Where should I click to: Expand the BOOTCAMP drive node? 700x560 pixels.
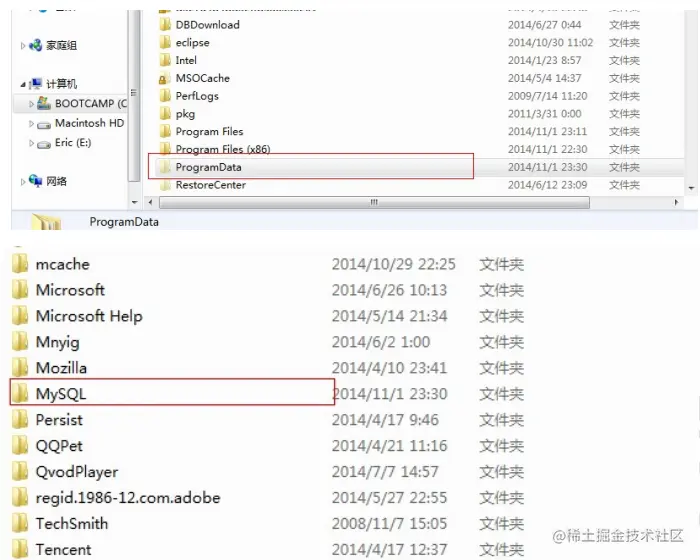point(31,104)
